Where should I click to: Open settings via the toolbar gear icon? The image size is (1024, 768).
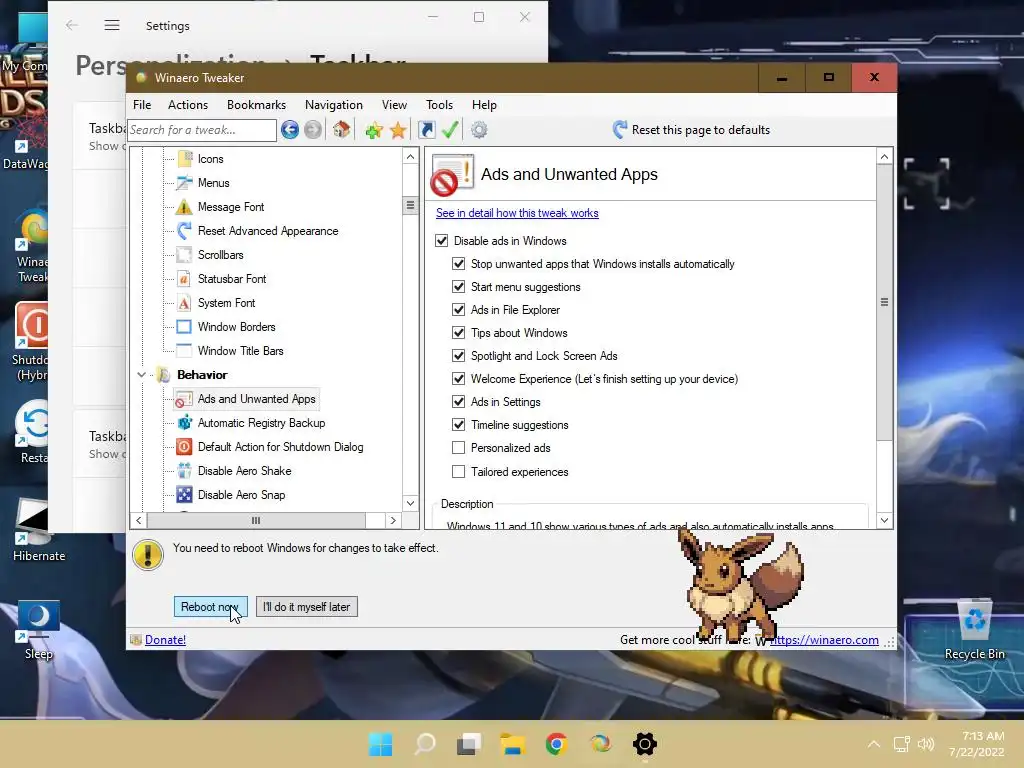click(x=479, y=130)
